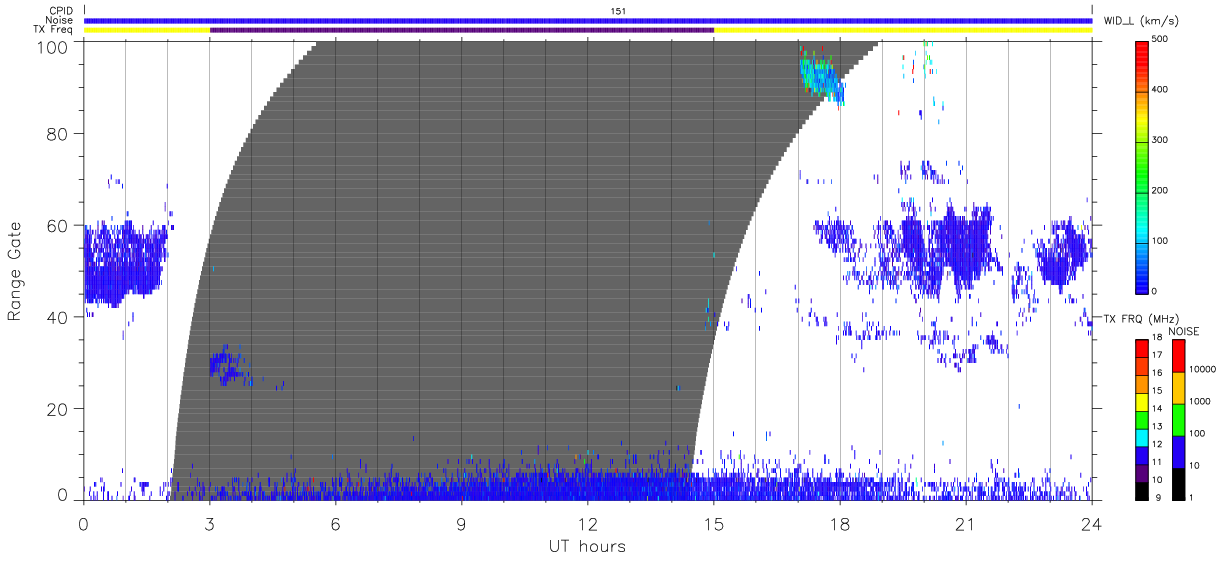Image resolution: width=1228 pixels, height=567 pixels.
Task: Click the blue Noise bar strip
Action: 588,20
